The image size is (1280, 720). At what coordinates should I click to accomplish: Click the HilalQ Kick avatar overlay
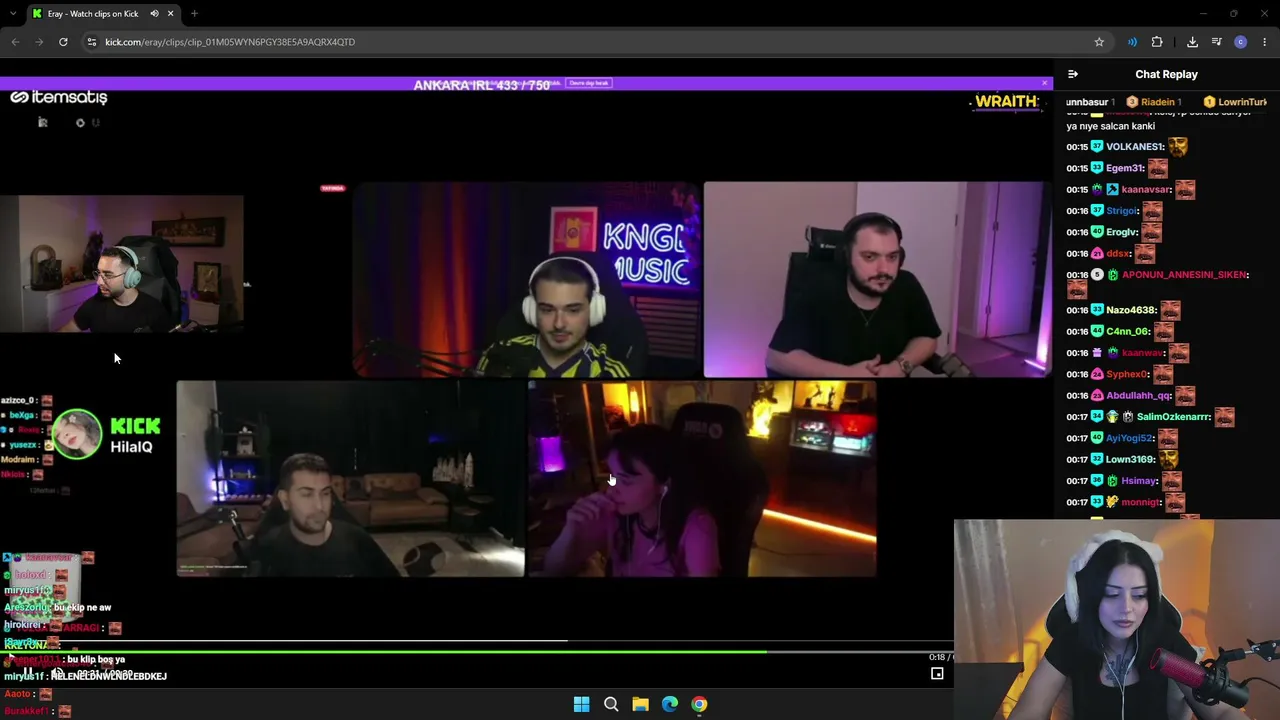click(77, 434)
